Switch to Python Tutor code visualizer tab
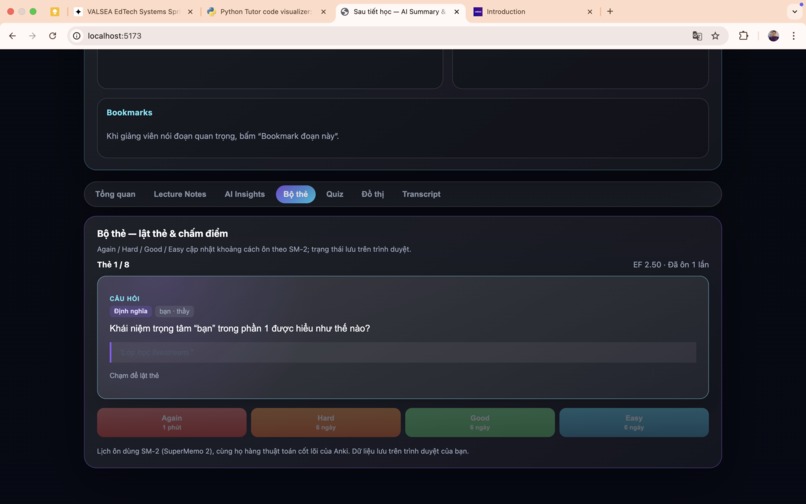 click(266, 11)
